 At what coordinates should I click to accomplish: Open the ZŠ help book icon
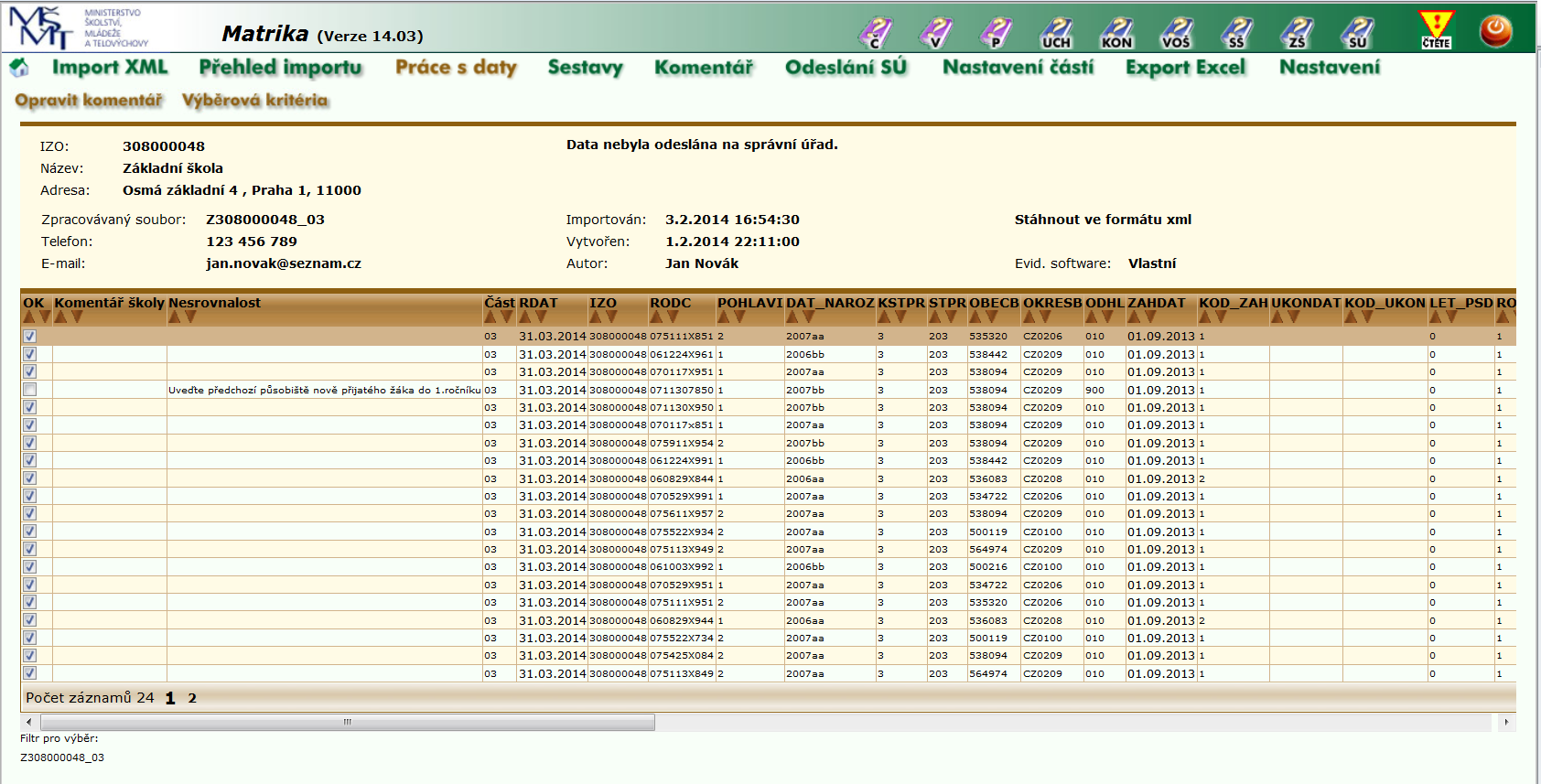[x=1297, y=32]
